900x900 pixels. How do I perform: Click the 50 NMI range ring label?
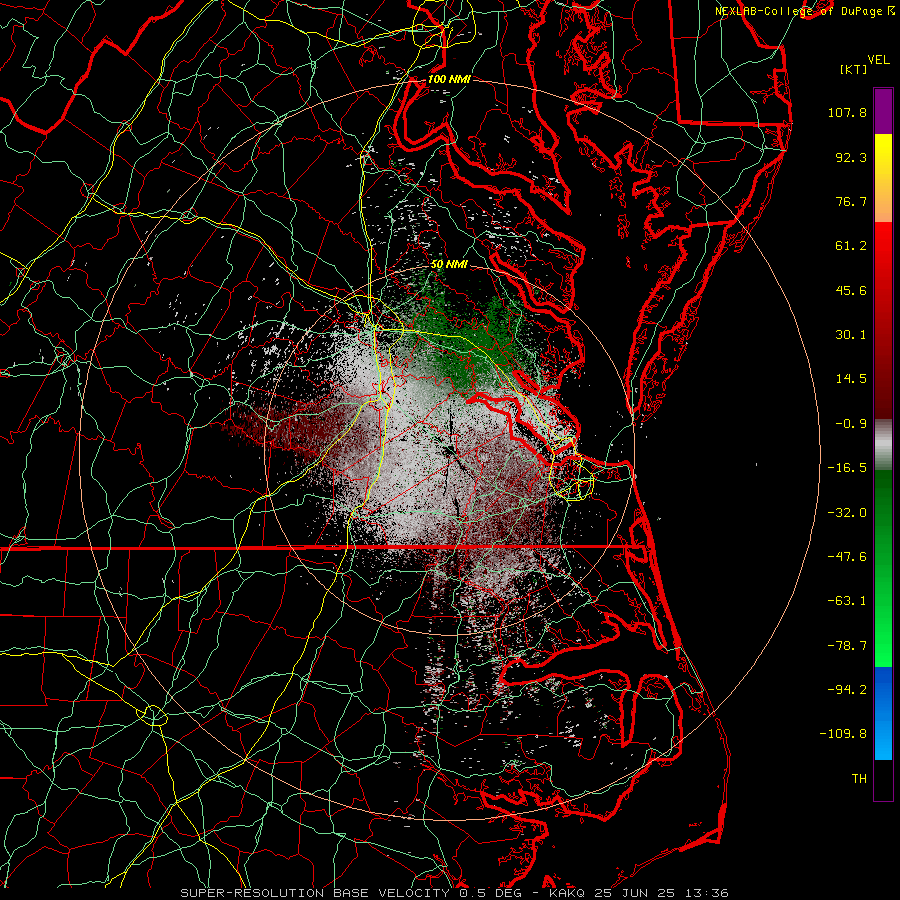click(x=449, y=264)
